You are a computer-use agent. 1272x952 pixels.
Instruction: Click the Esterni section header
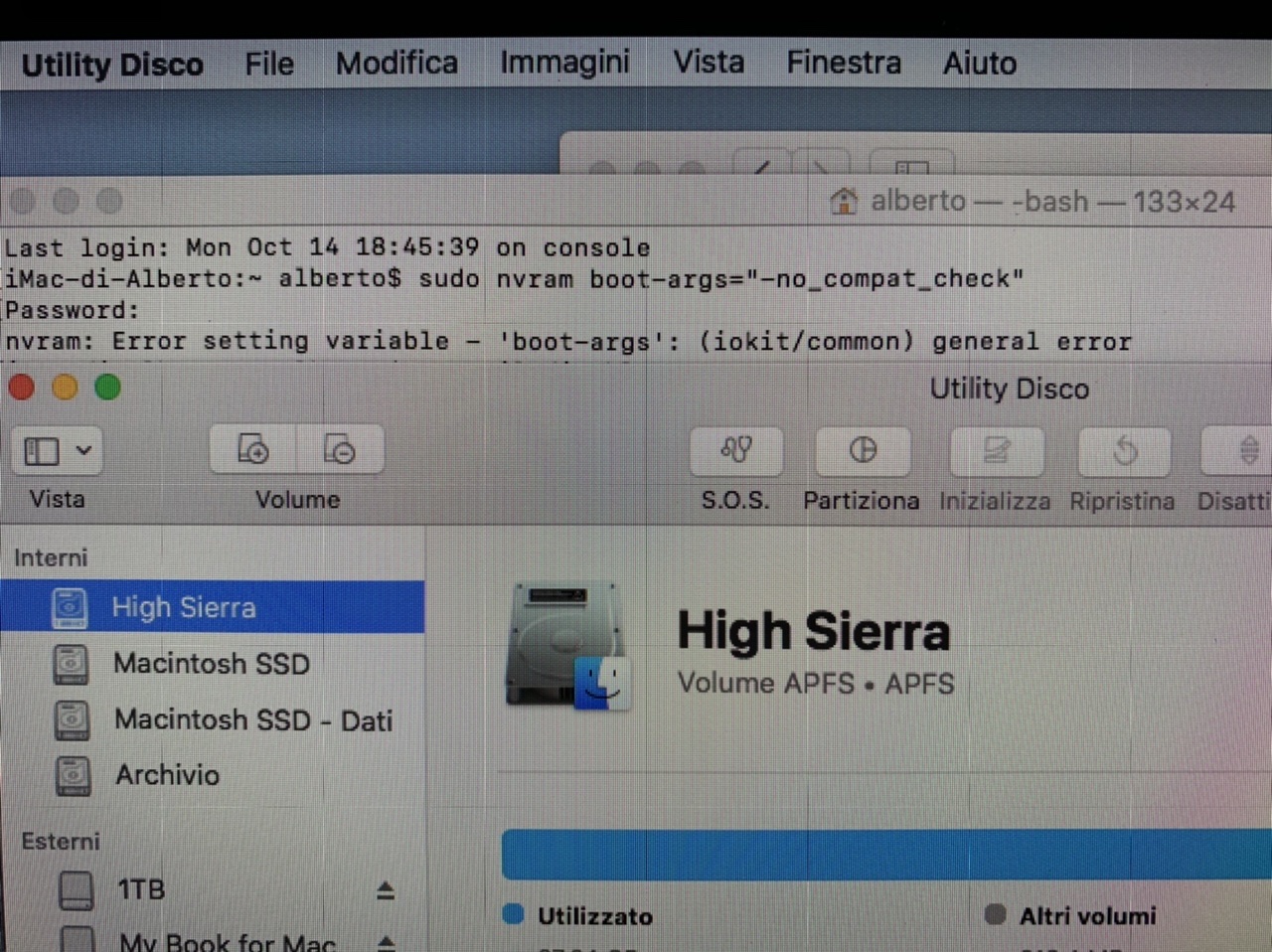[x=61, y=842]
